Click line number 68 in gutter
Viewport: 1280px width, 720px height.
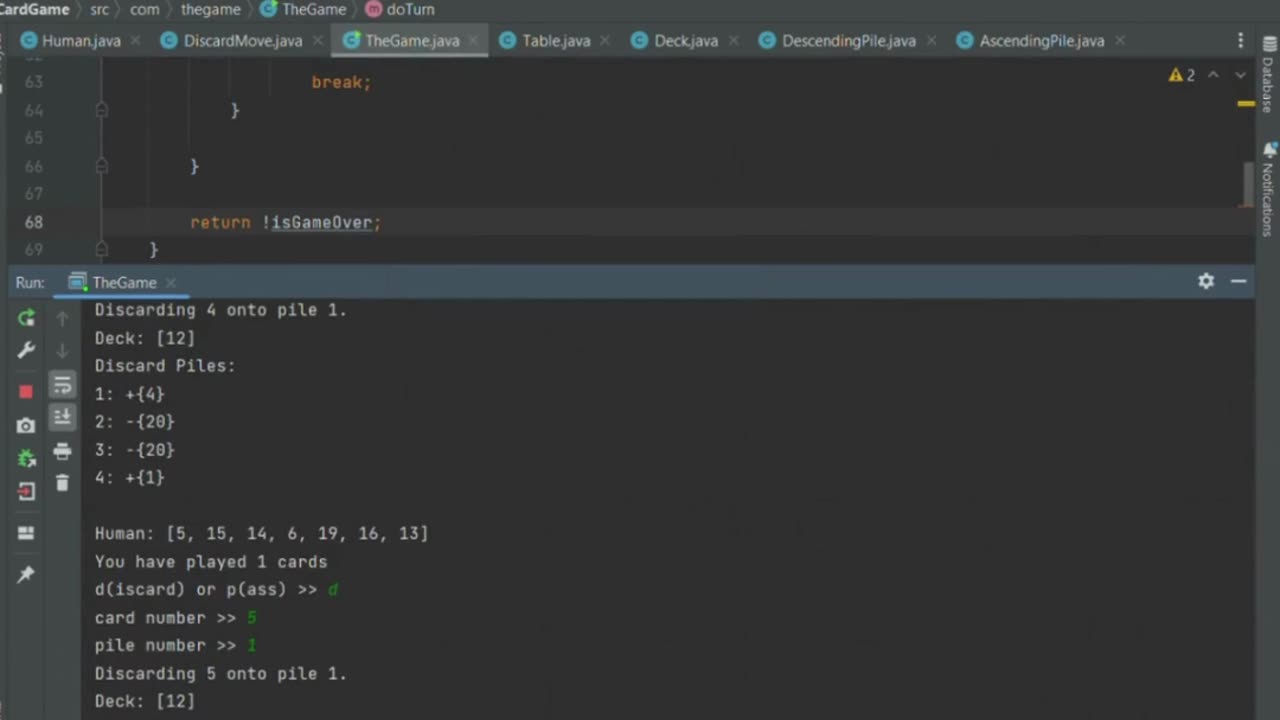[x=33, y=222]
